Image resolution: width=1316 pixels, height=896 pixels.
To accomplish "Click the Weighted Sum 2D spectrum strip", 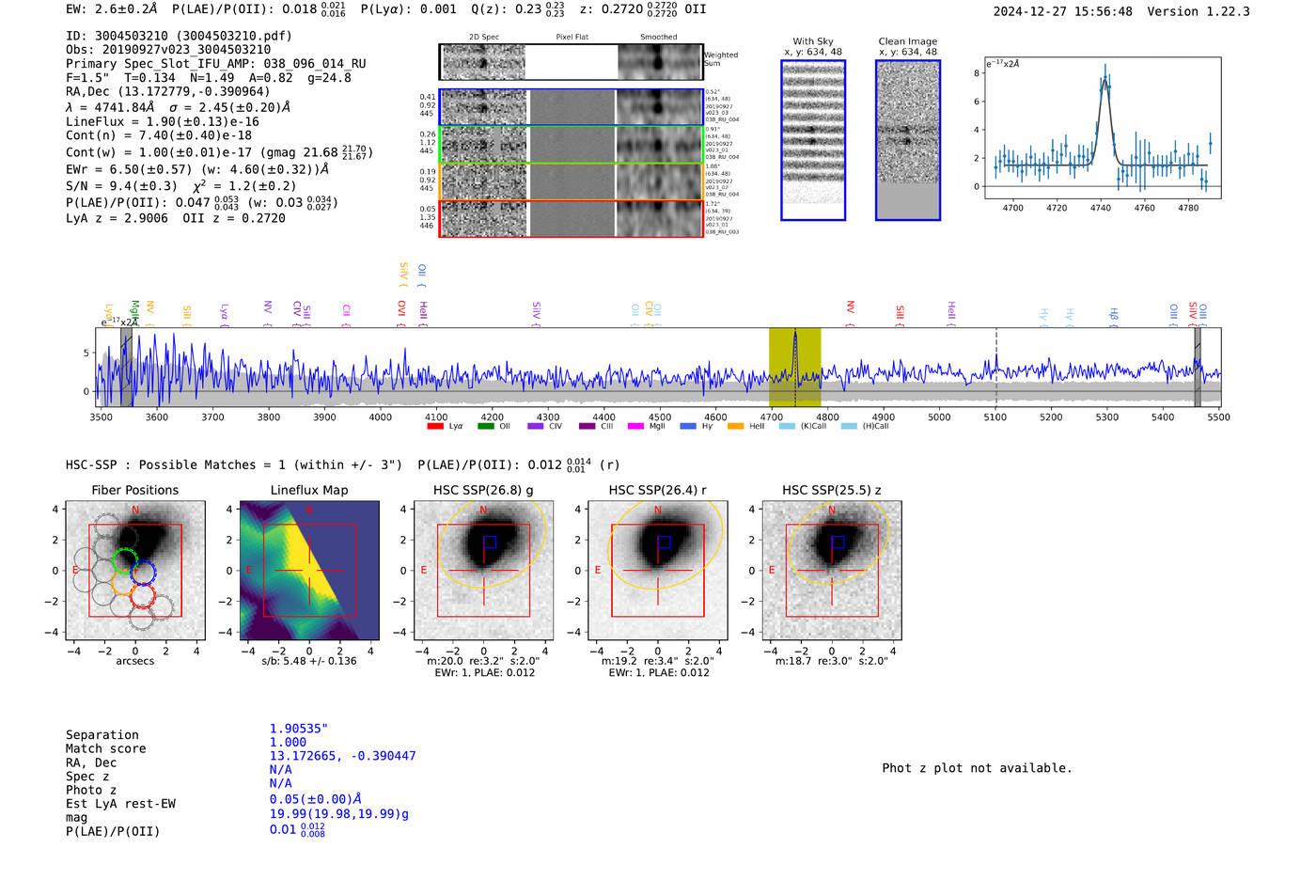I will (571, 62).
